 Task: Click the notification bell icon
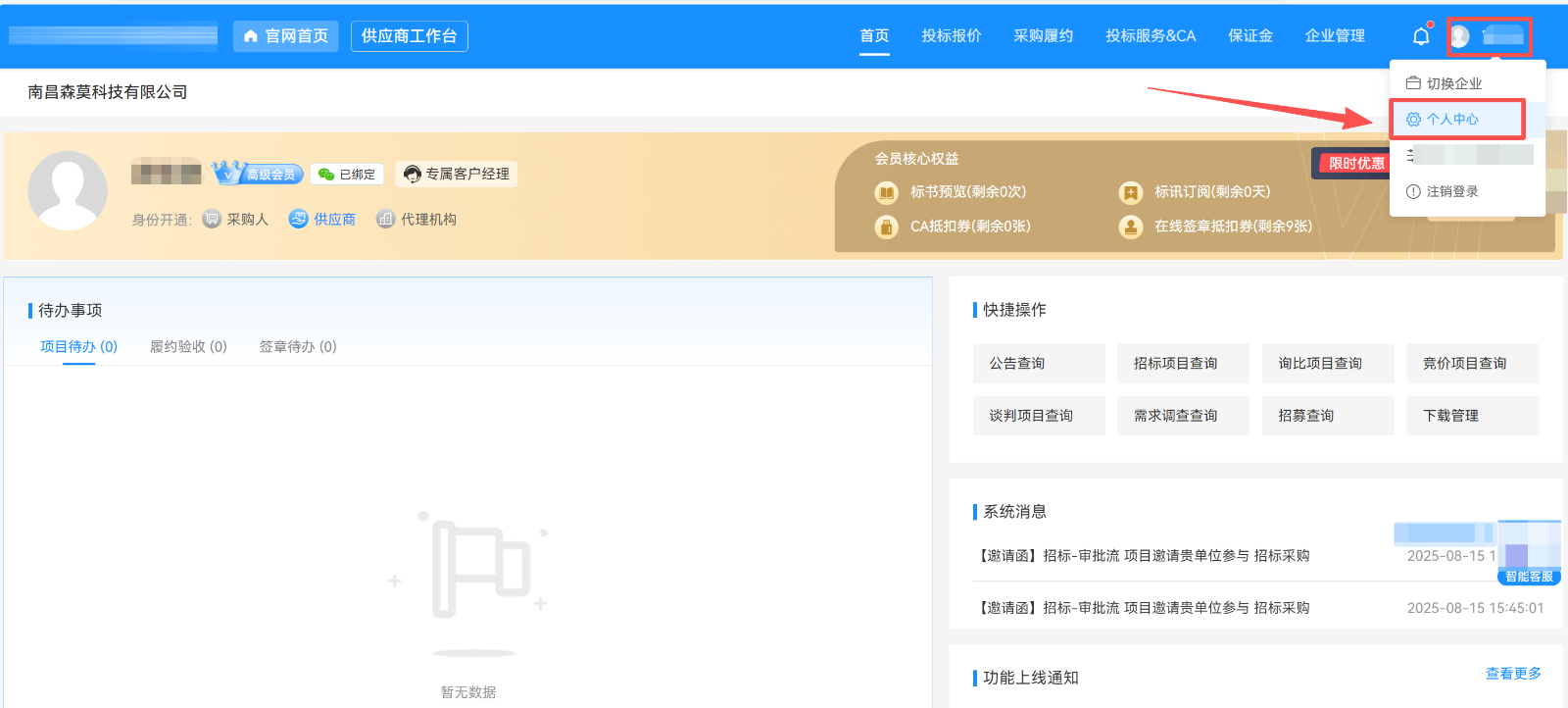click(1421, 36)
